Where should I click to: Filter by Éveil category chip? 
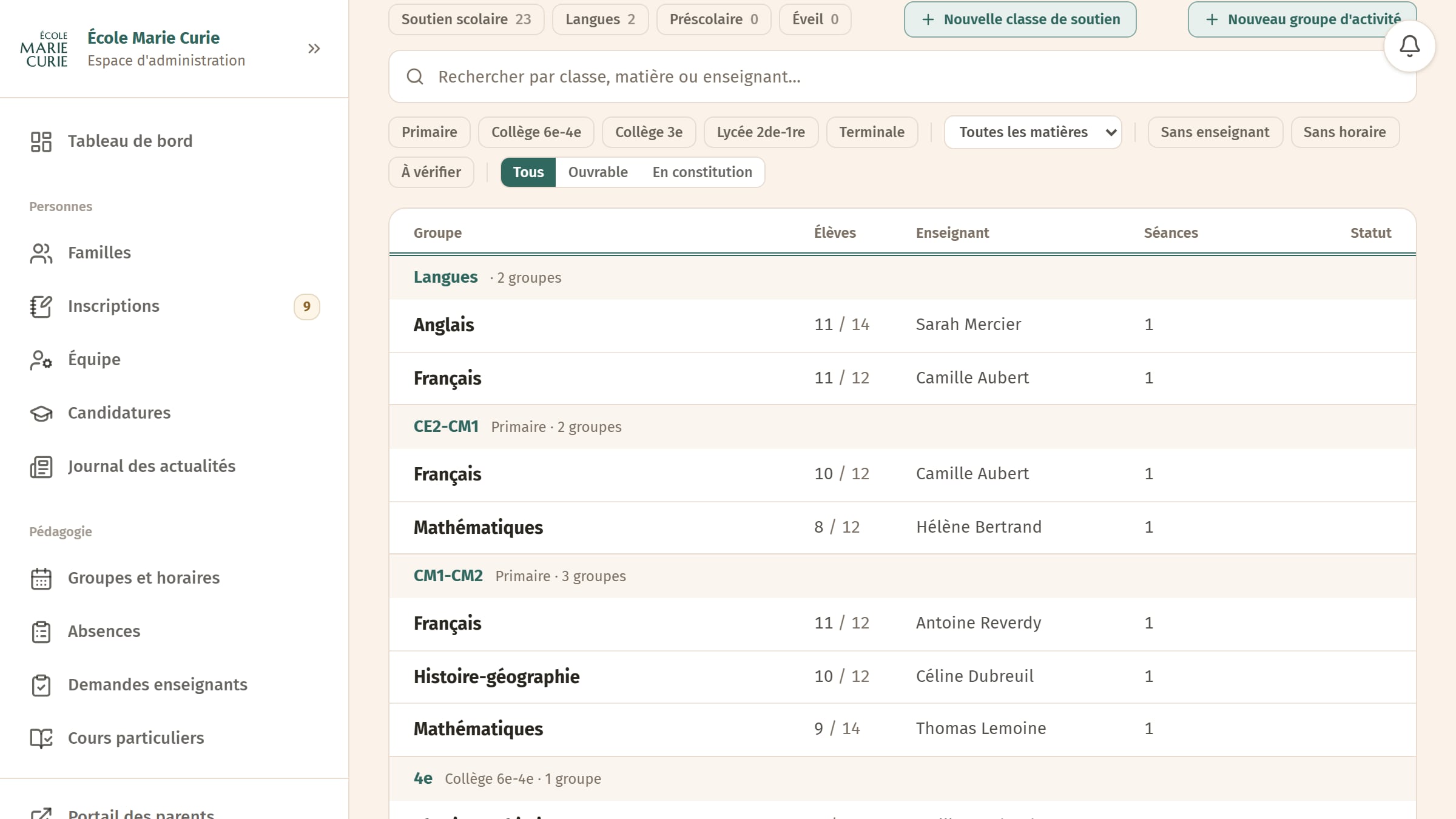click(x=815, y=19)
